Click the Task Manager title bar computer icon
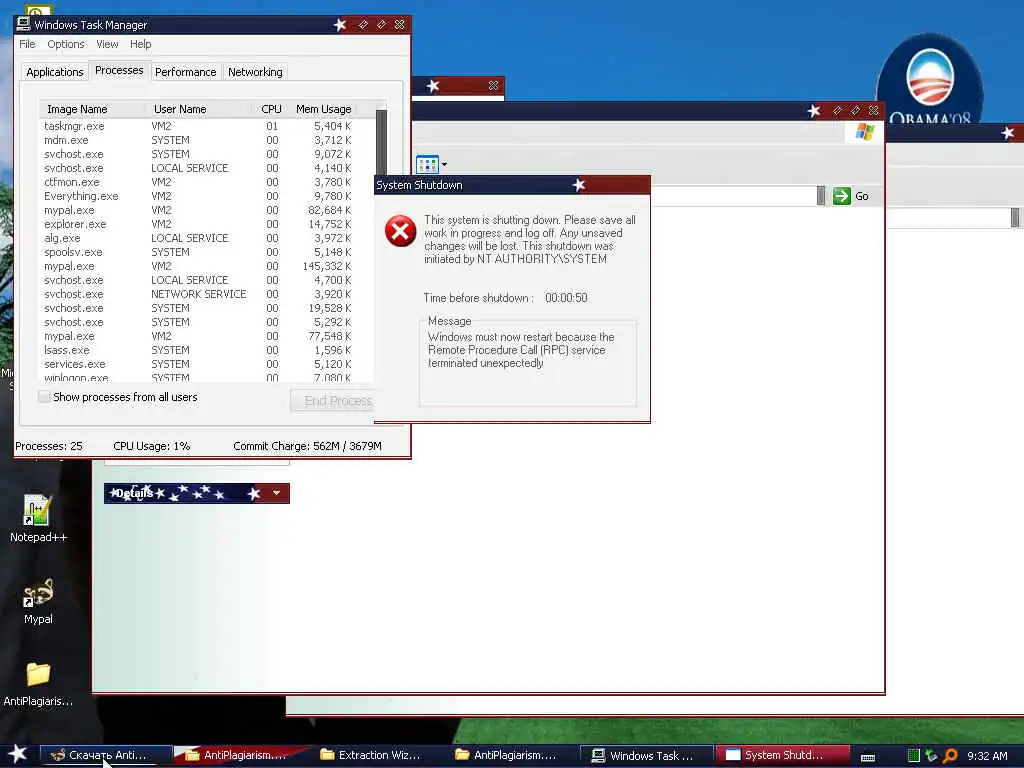The height and width of the screenshot is (768, 1024). (23, 24)
